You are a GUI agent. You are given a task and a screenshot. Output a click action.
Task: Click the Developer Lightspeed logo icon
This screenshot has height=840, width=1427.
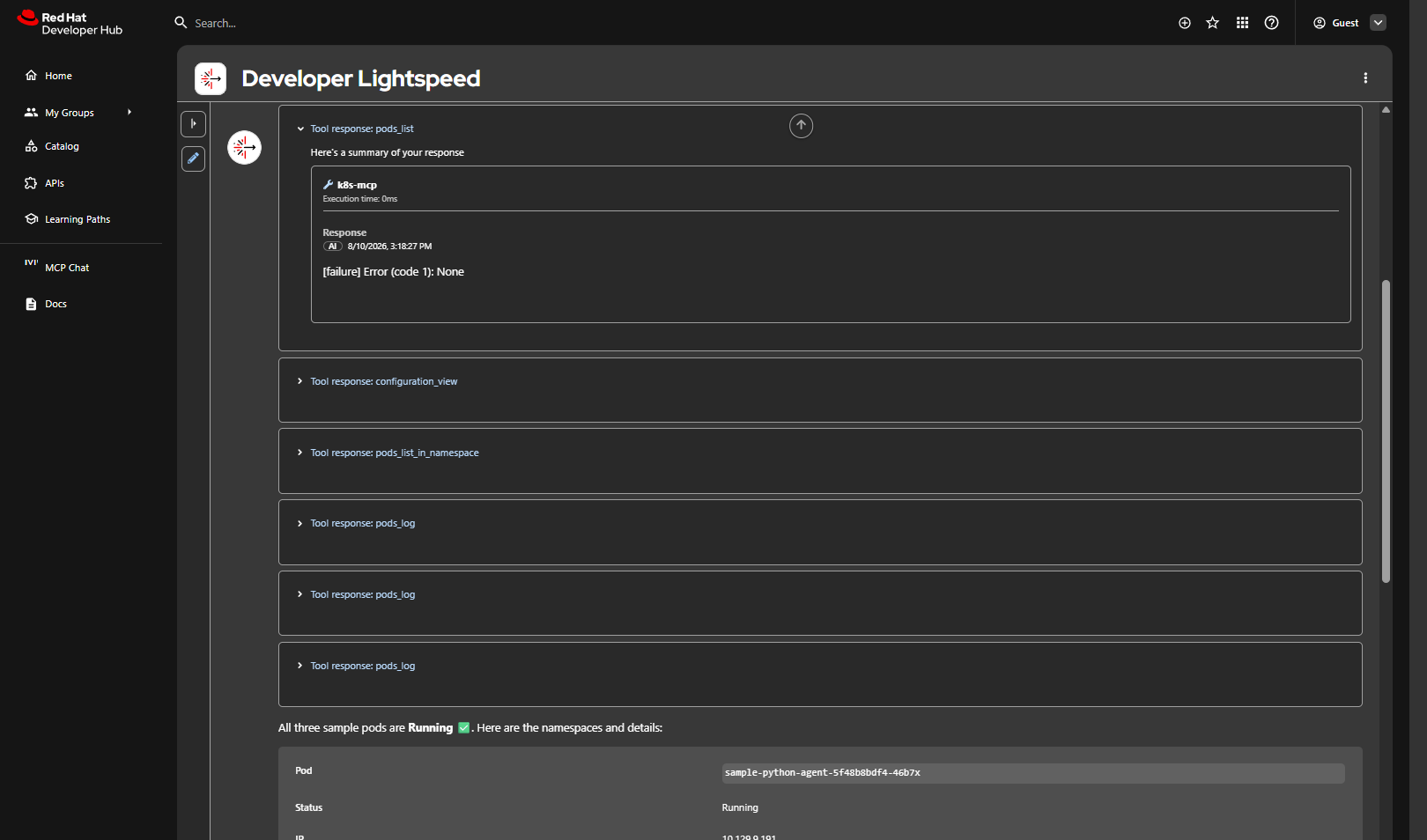pos(211,78)
